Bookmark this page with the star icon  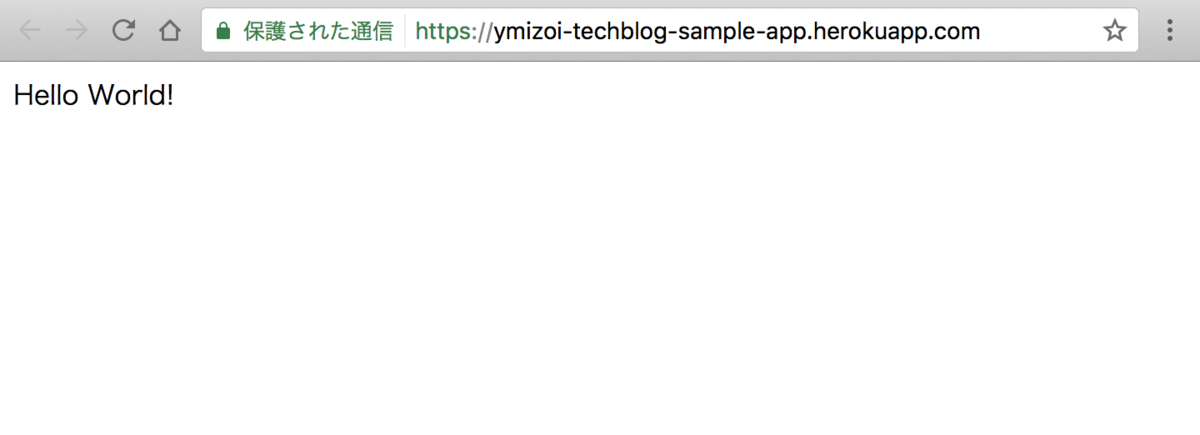pos(1114,31)
